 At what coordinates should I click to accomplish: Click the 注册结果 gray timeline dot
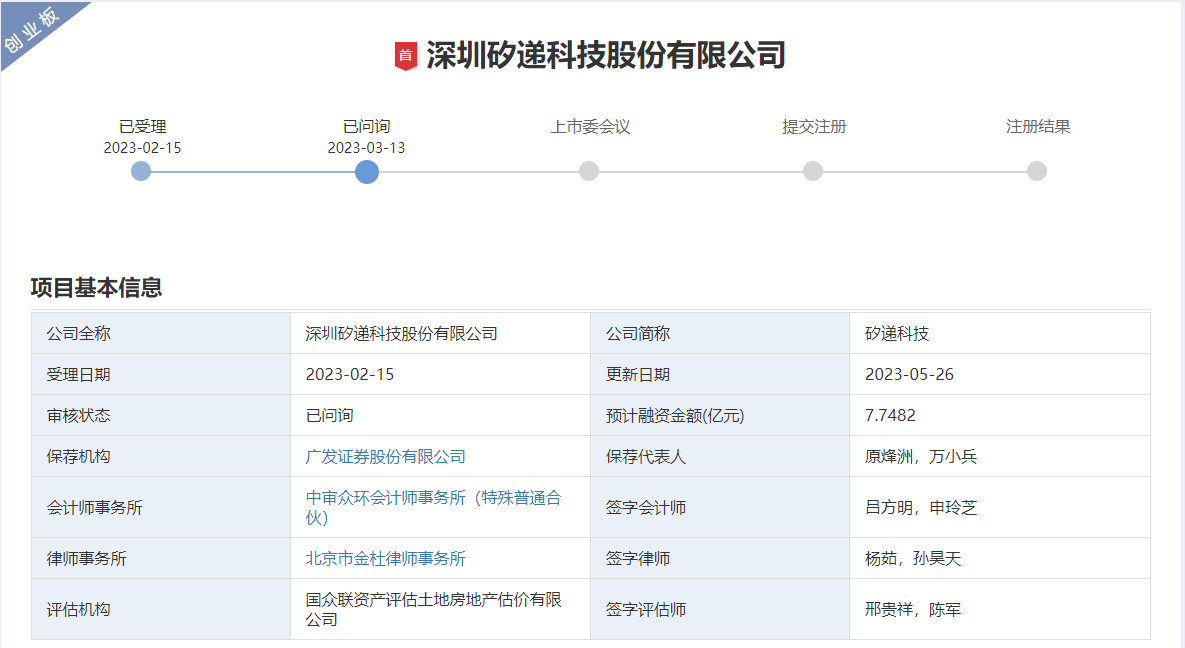click(1035, 172)
